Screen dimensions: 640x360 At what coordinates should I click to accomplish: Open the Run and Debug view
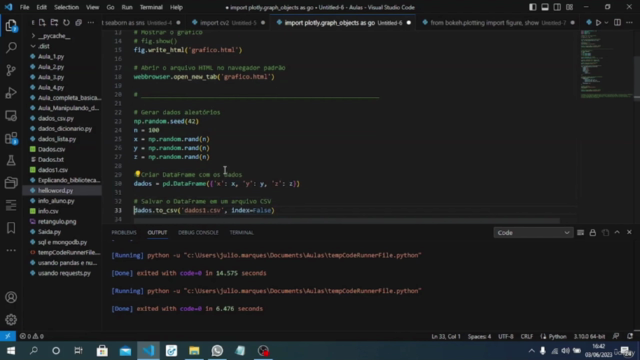coord(11,93)
